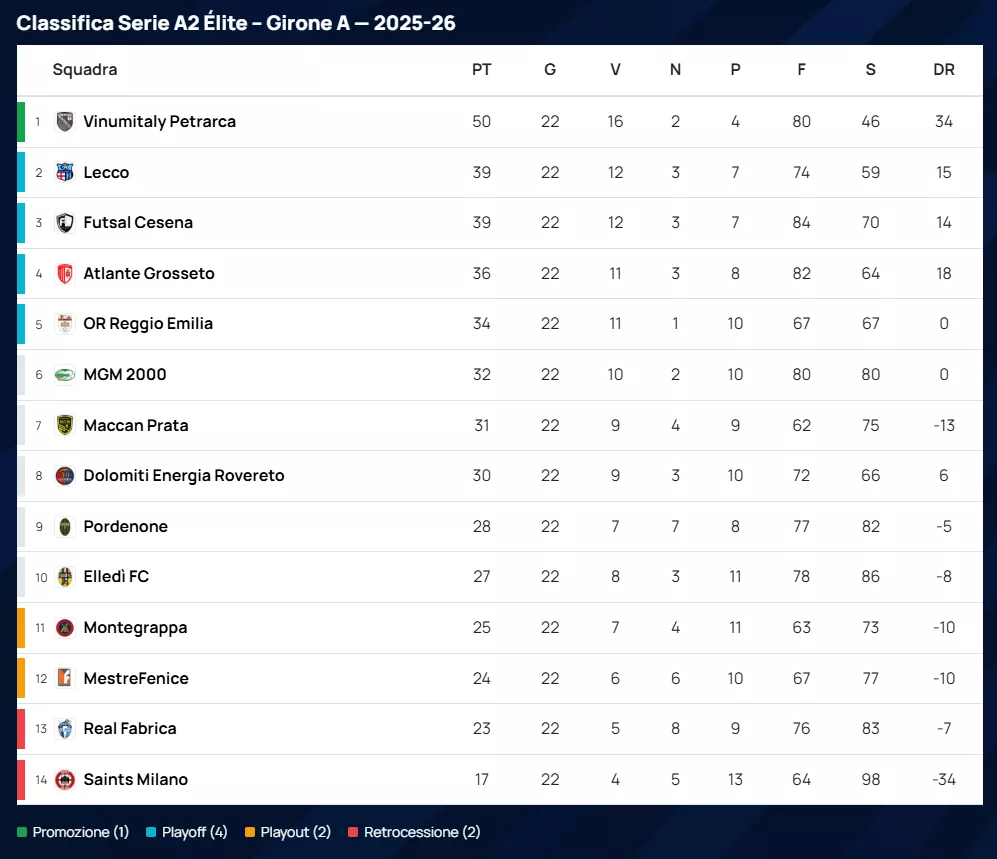Click the blue Playoff legend swatch
This screenshot has height=859, width=997.
151,832
